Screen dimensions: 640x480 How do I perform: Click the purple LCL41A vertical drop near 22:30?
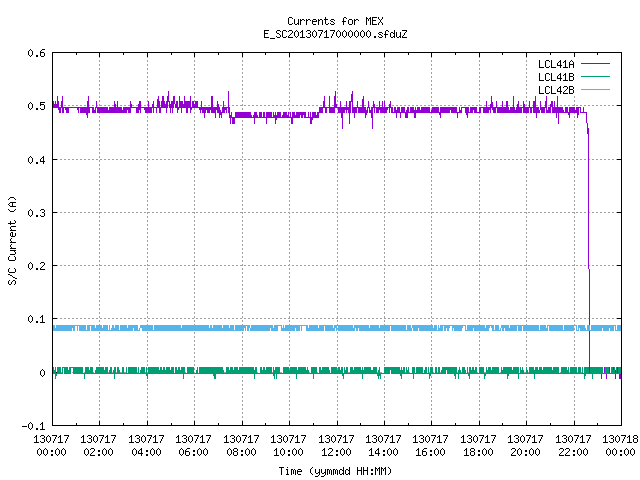[589, 241]
